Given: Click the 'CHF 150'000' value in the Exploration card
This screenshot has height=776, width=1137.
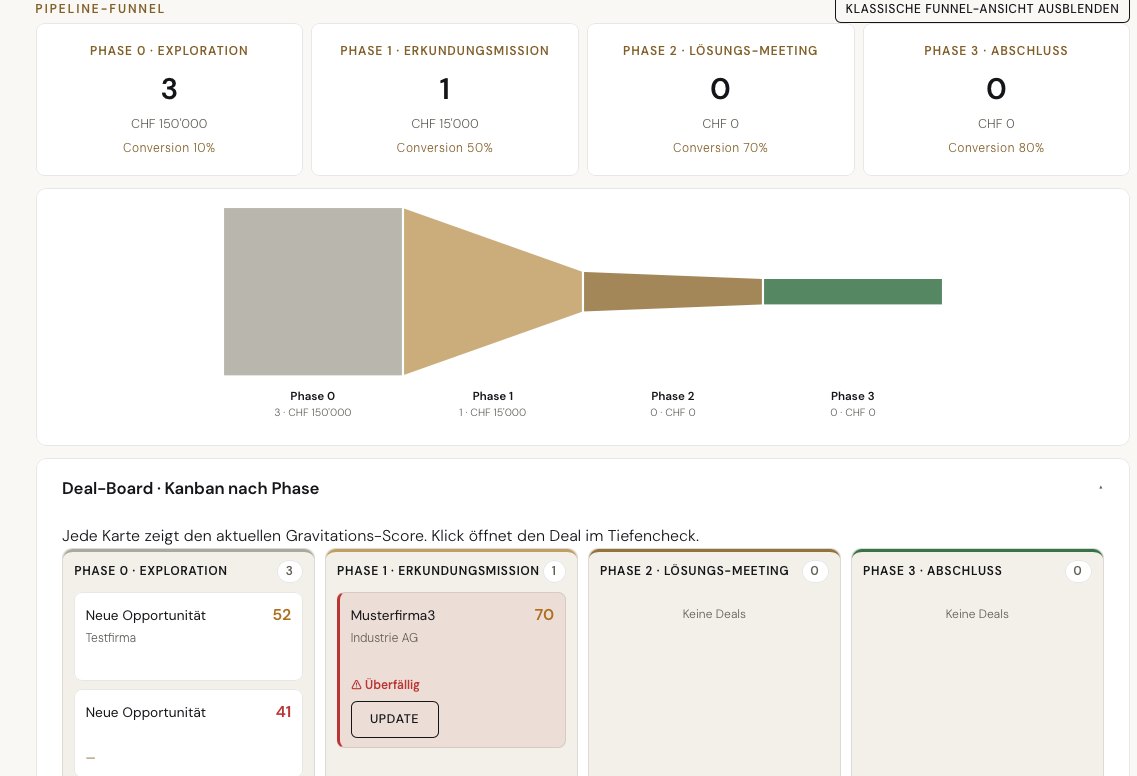Looking at the screenshot, I should point(169,124).
